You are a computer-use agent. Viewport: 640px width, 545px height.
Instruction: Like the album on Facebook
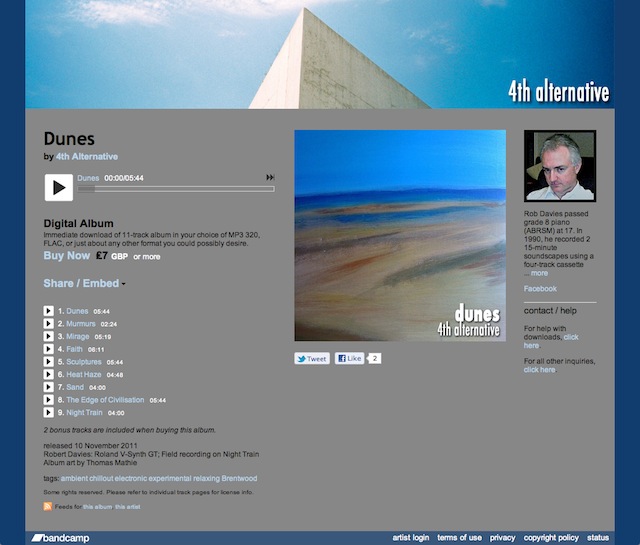click(349, 358)
